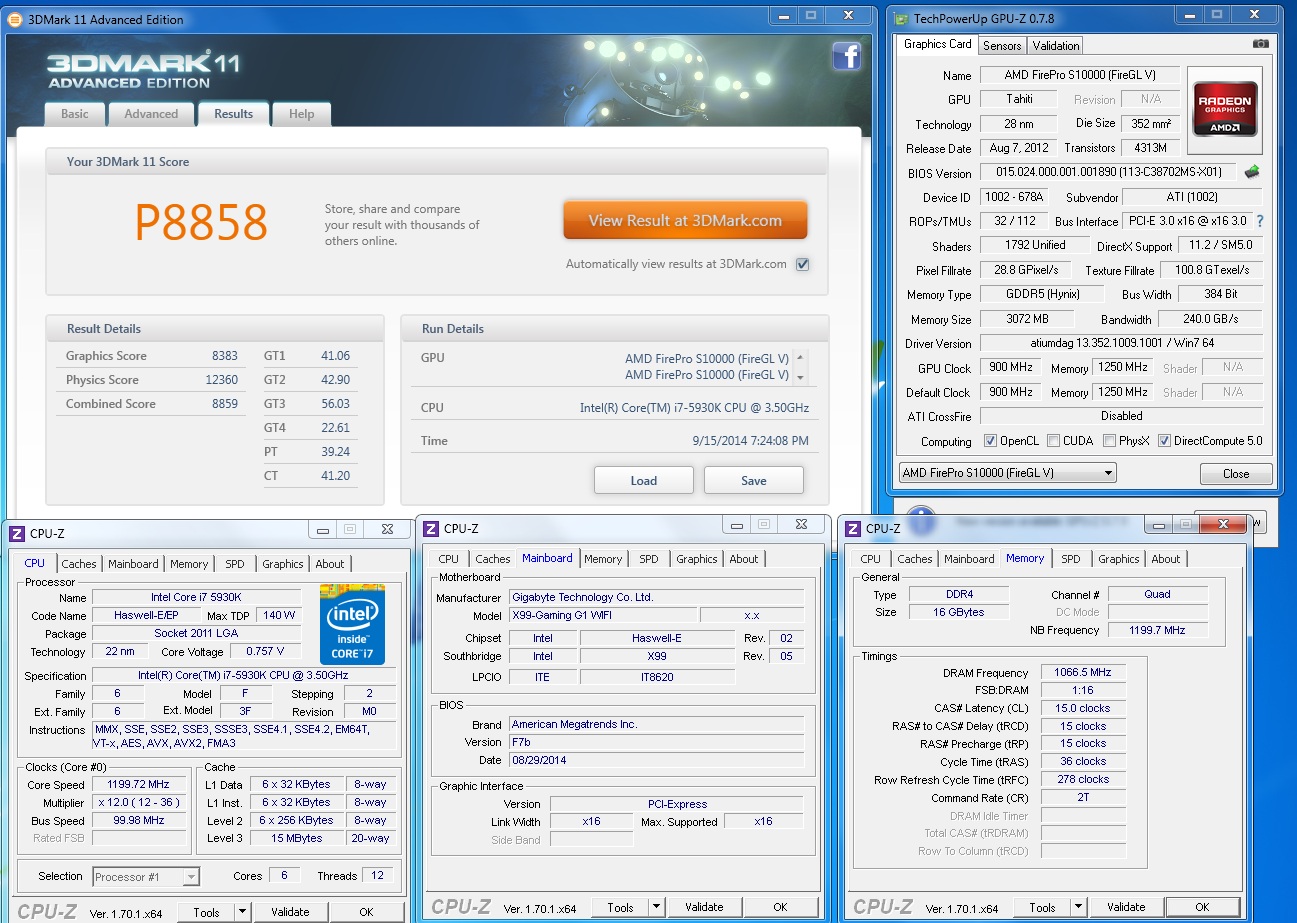Click the CPU-Z icon in the Mainboard window
The width and height of the screenshot is (1297, 923).
(431, 528)
